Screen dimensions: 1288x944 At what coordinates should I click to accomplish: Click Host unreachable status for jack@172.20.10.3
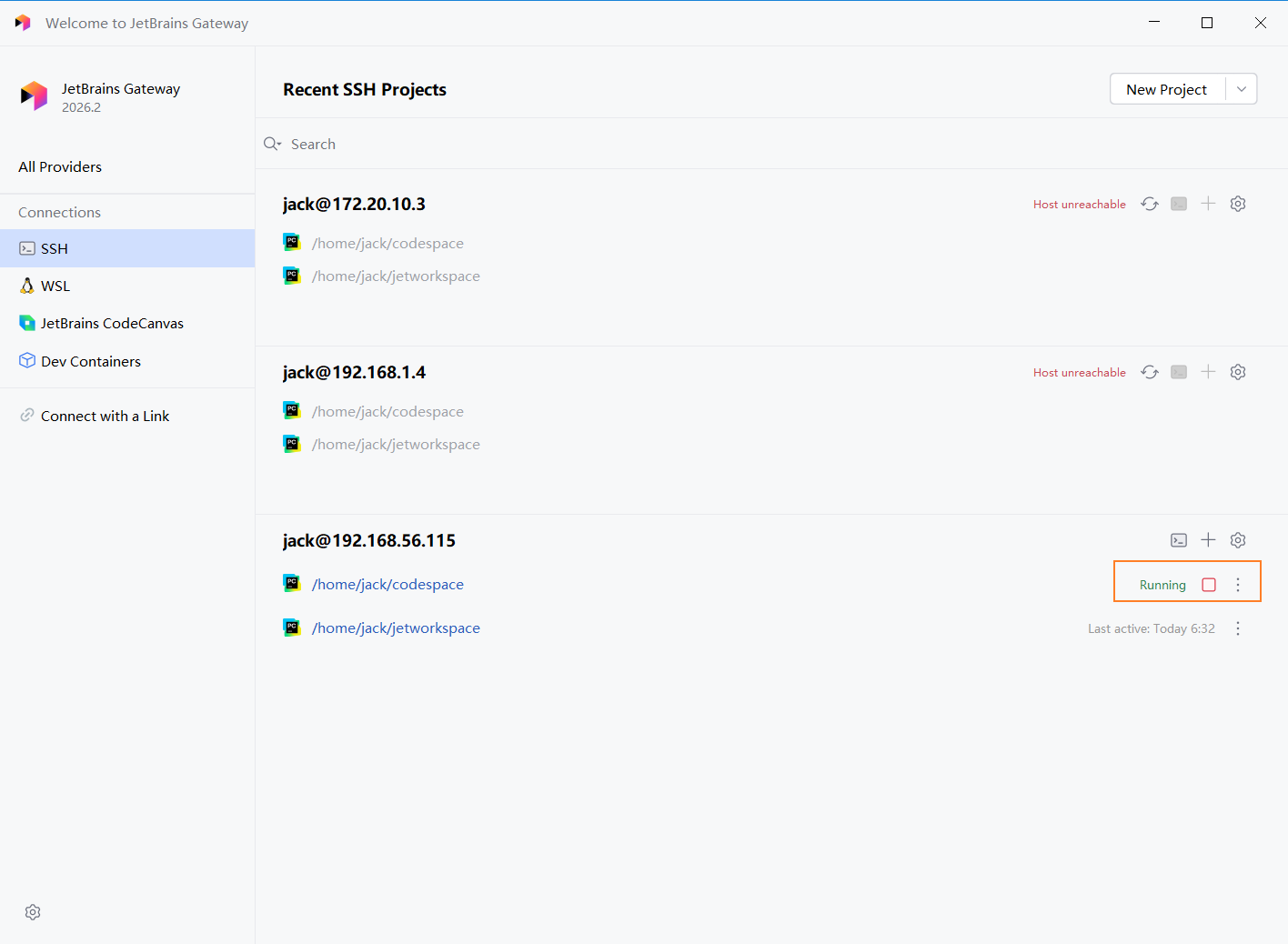(x=1080, y=205)
